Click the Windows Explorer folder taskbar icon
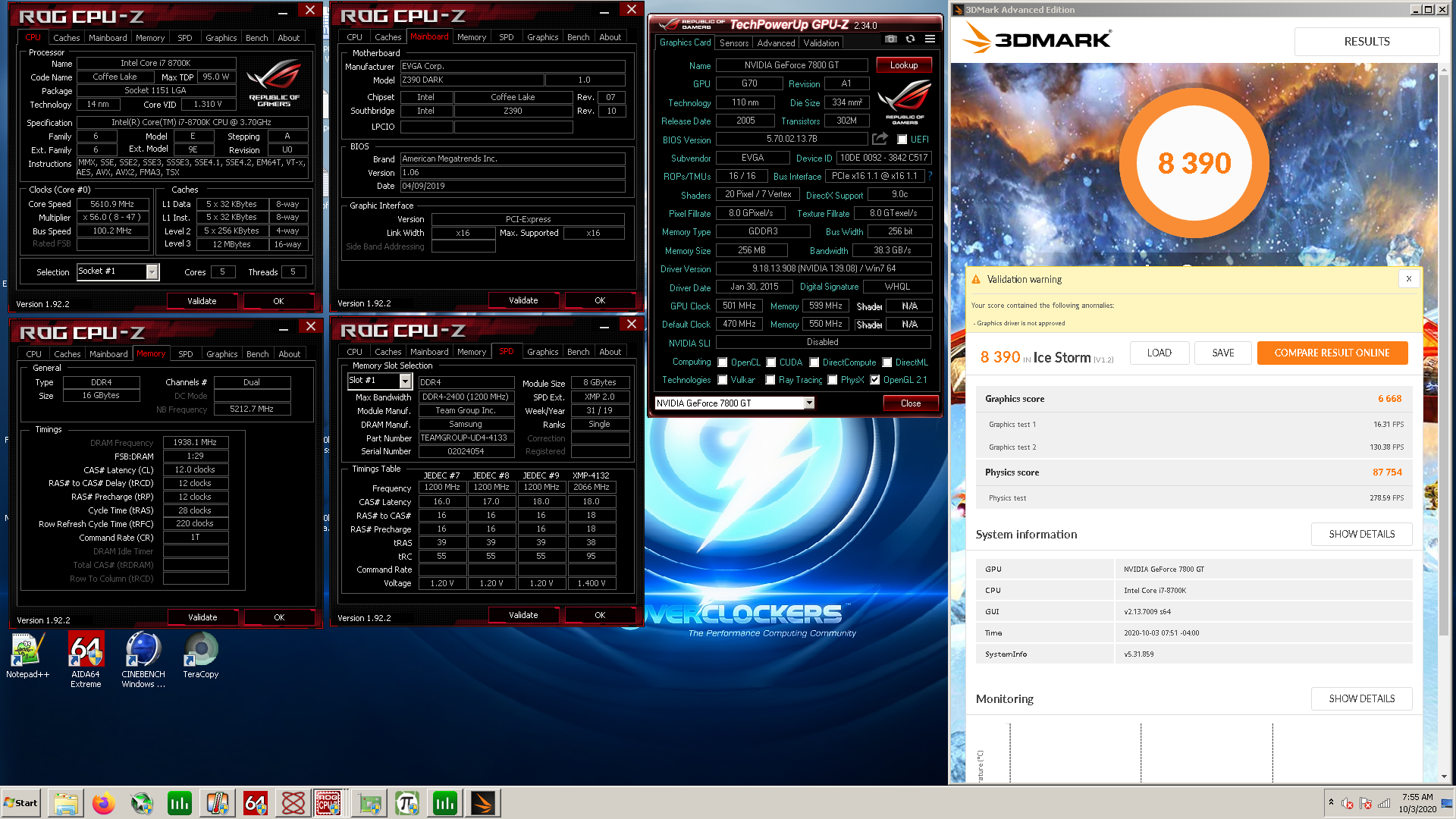1456x819 pixels. coord(66,803)
